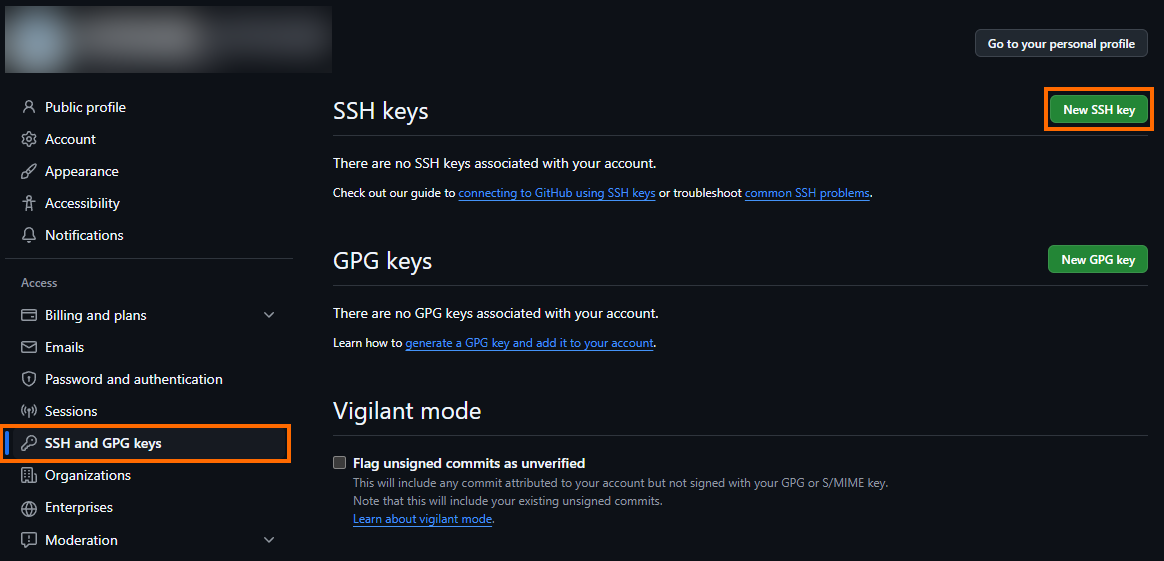
Task: Open Notifications via the bell icon
Action: point(29,234)
